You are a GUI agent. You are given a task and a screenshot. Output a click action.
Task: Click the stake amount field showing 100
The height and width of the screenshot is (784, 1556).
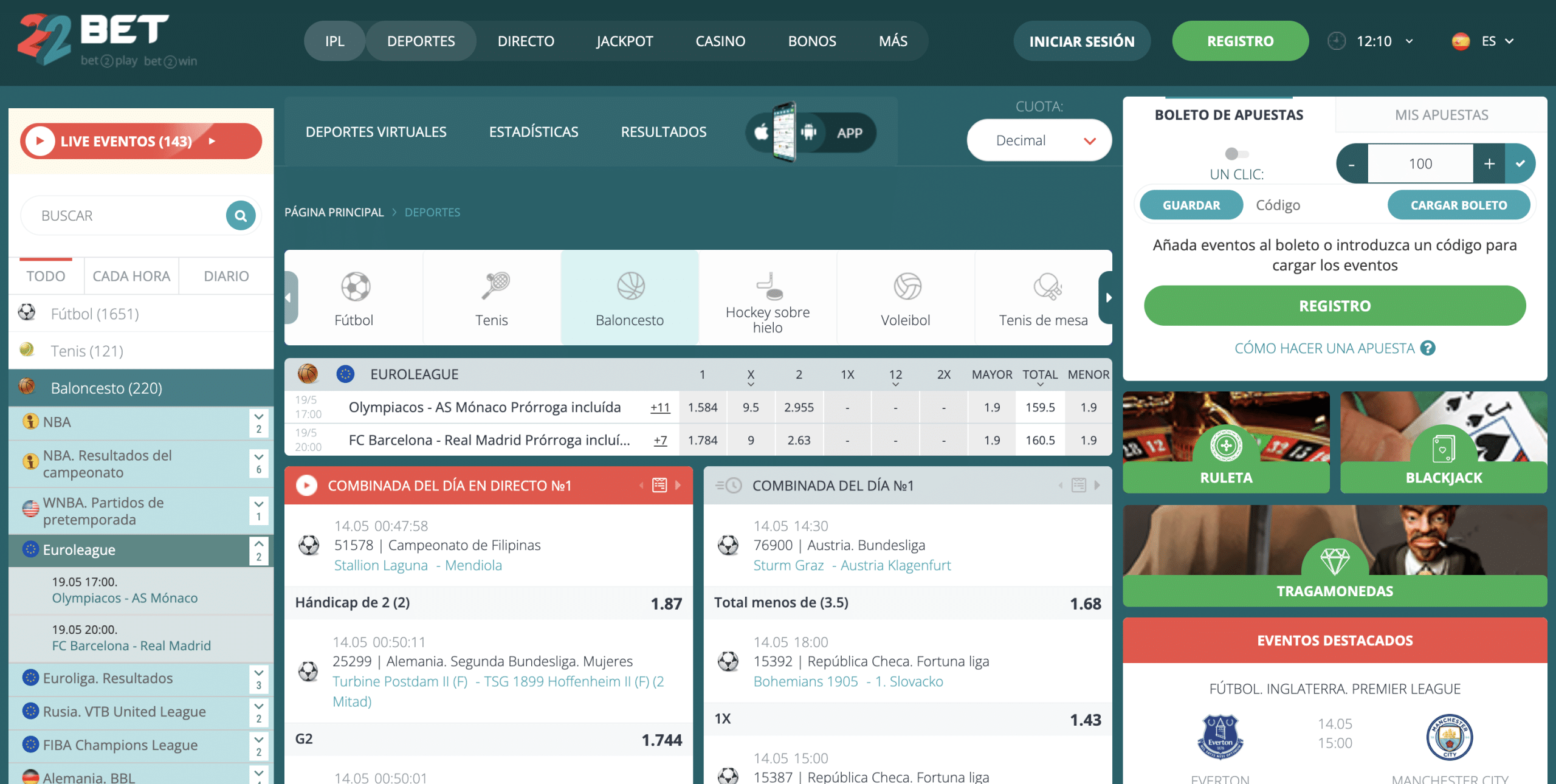[x=1420, y=163]
